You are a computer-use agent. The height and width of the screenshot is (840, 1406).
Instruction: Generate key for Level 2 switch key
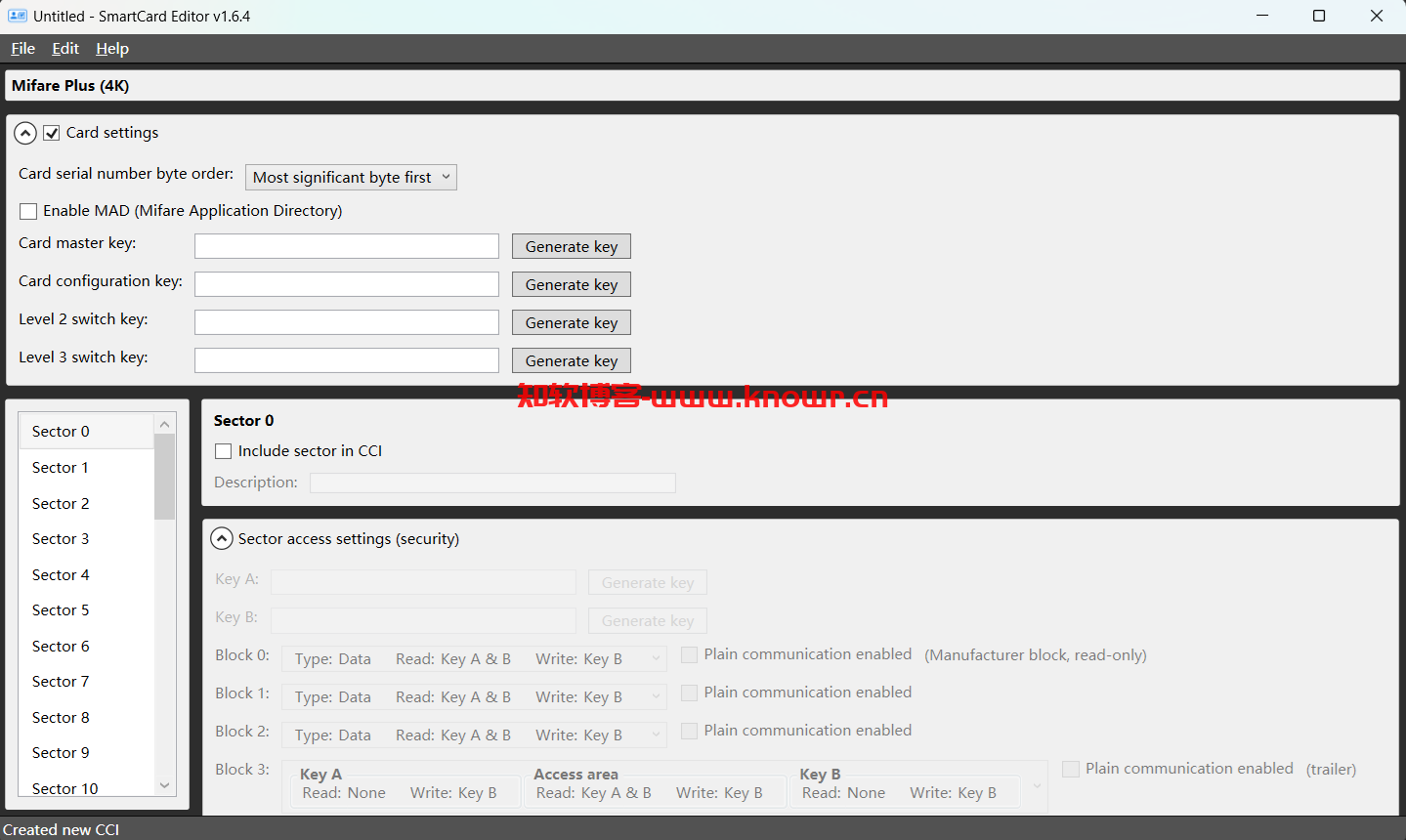point(572,323)
